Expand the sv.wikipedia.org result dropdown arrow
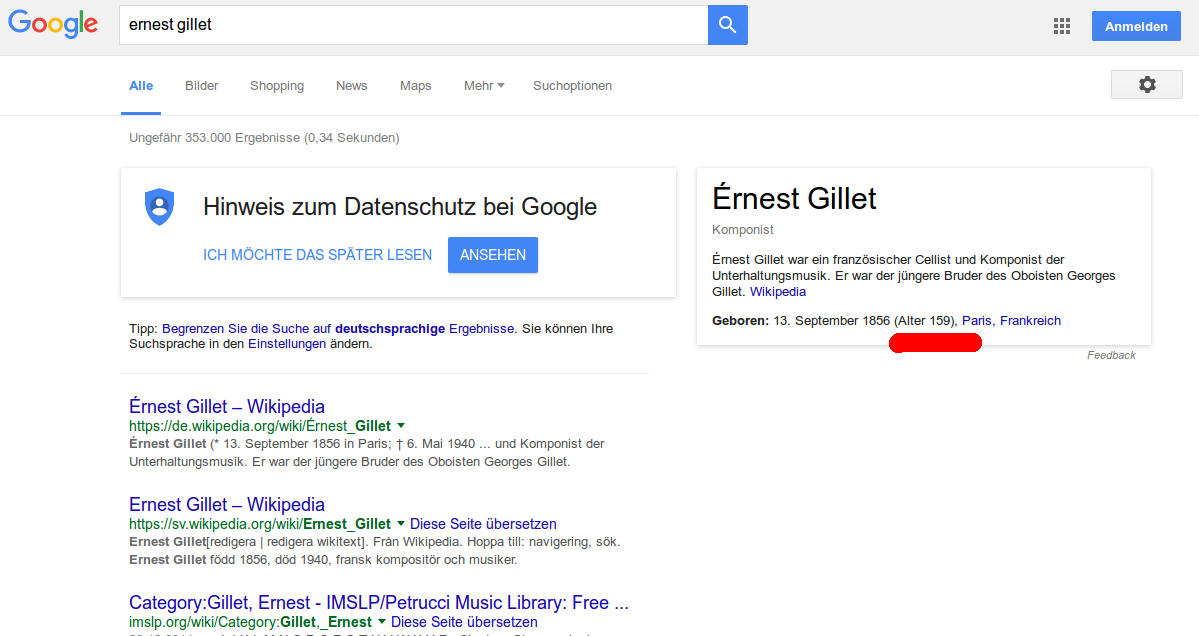 click(401, 524)
